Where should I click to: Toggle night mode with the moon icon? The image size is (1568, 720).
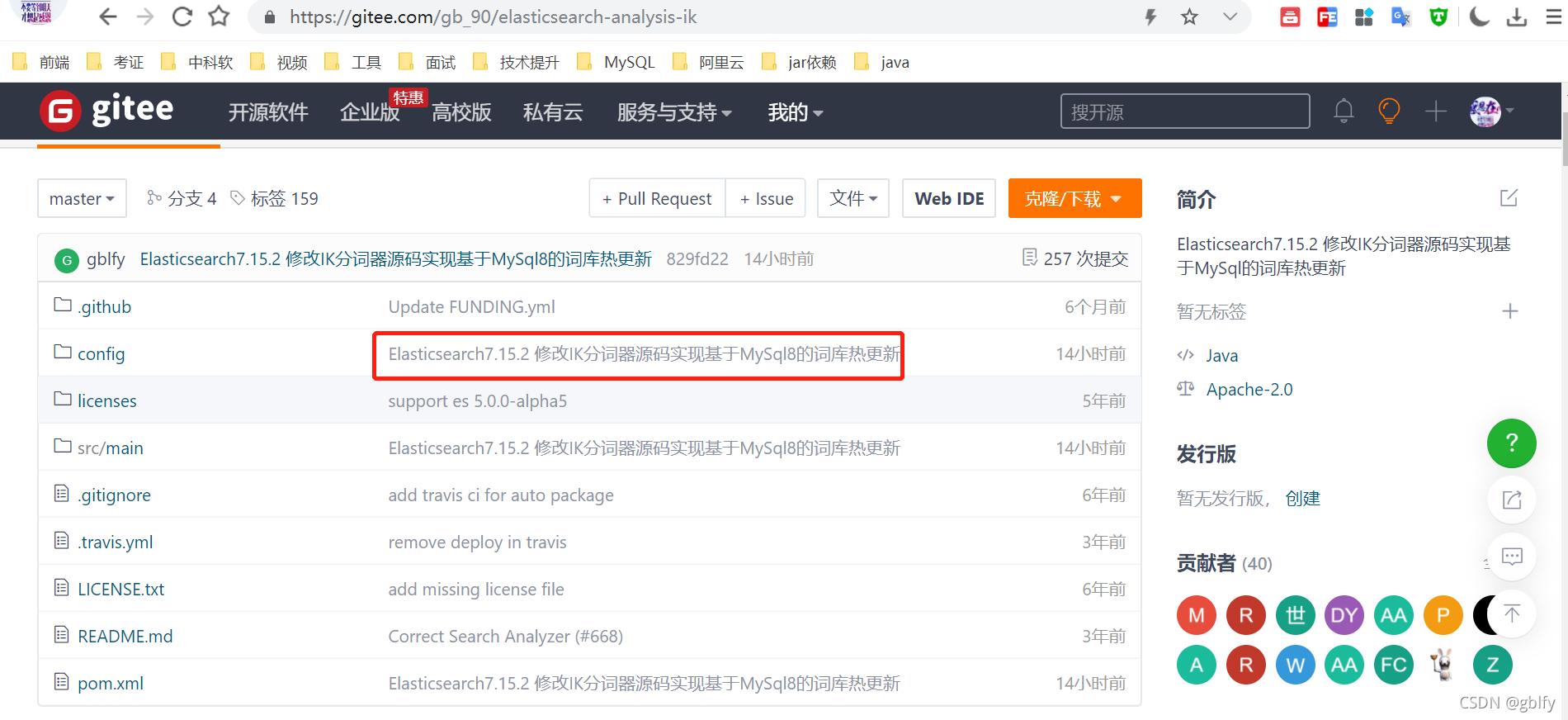coord(1479,17)
